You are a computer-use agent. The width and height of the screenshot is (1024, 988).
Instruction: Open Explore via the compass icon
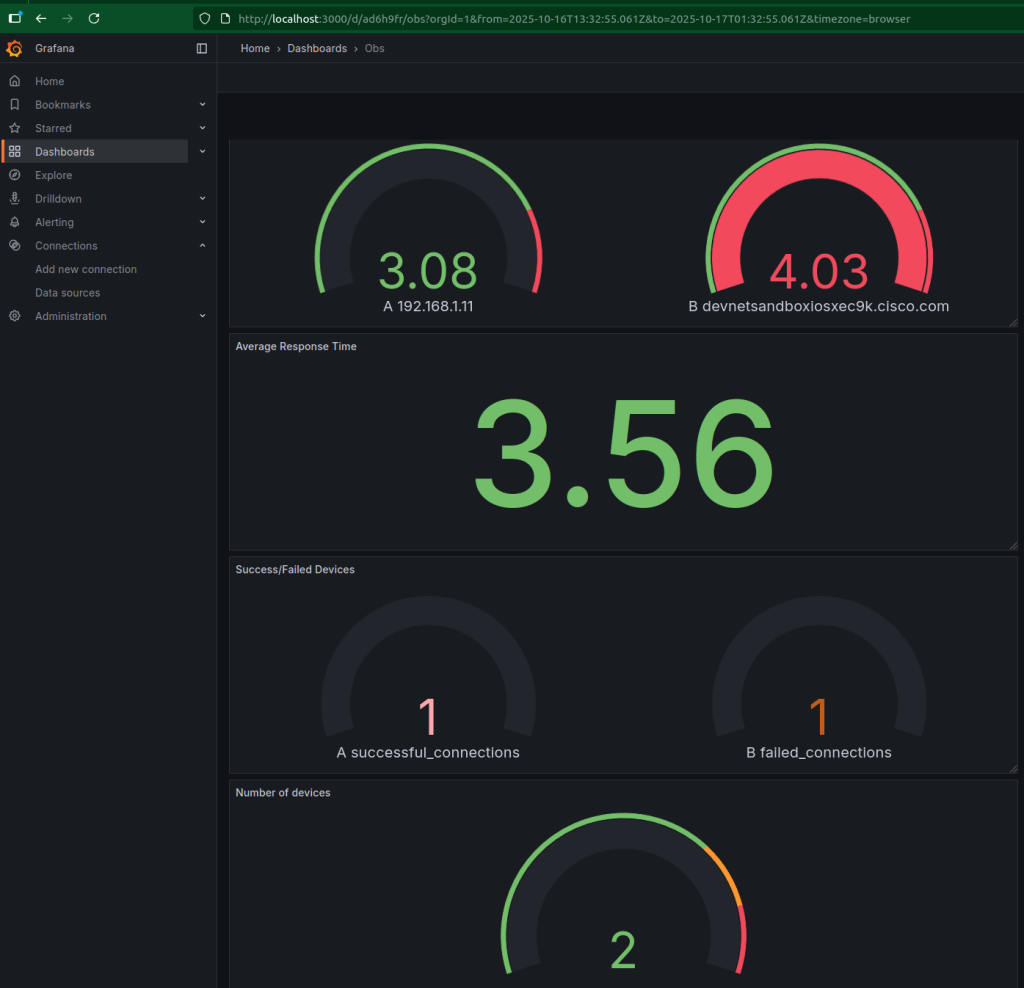[x=14, y=175]
